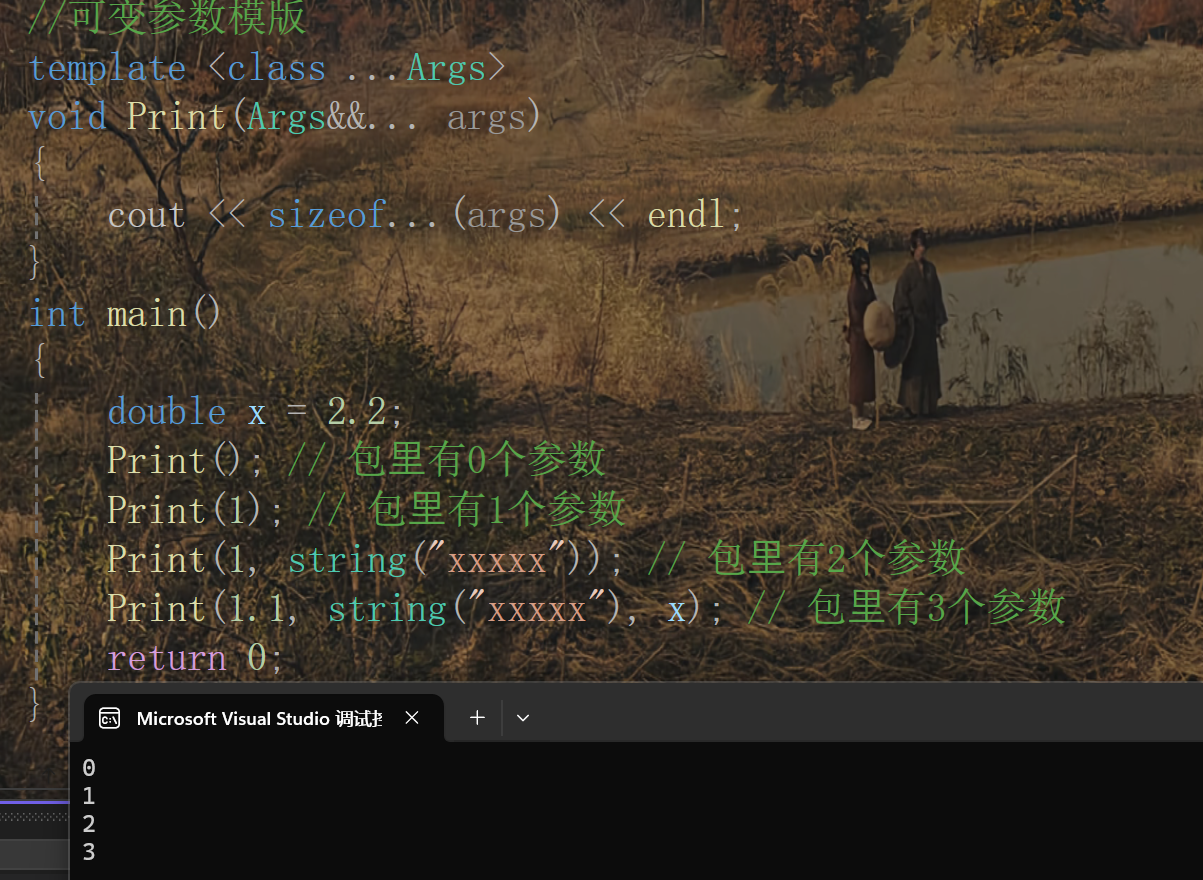Click console output line showing 0
This screenshot has width=1203, height=880.
[x=89, y=768]
